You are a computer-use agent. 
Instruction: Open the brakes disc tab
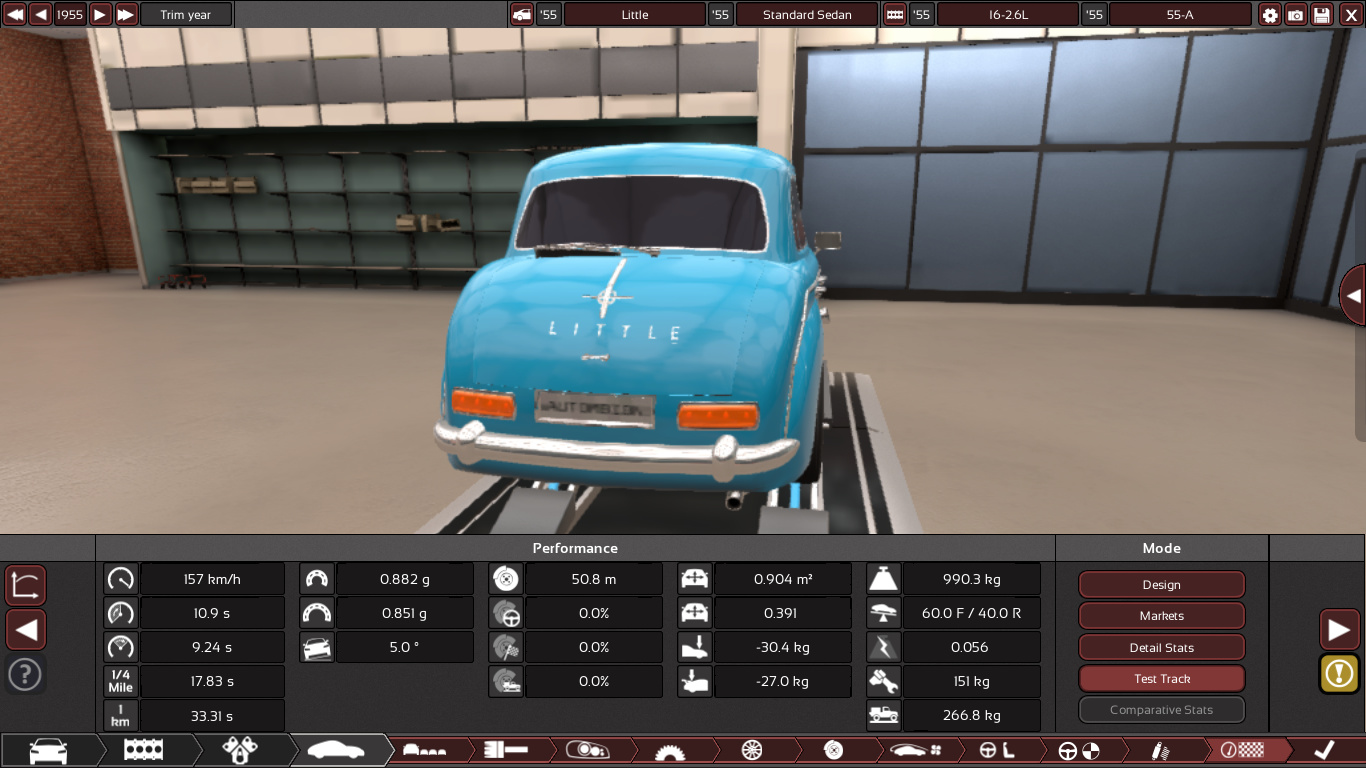tap(833, 750)
